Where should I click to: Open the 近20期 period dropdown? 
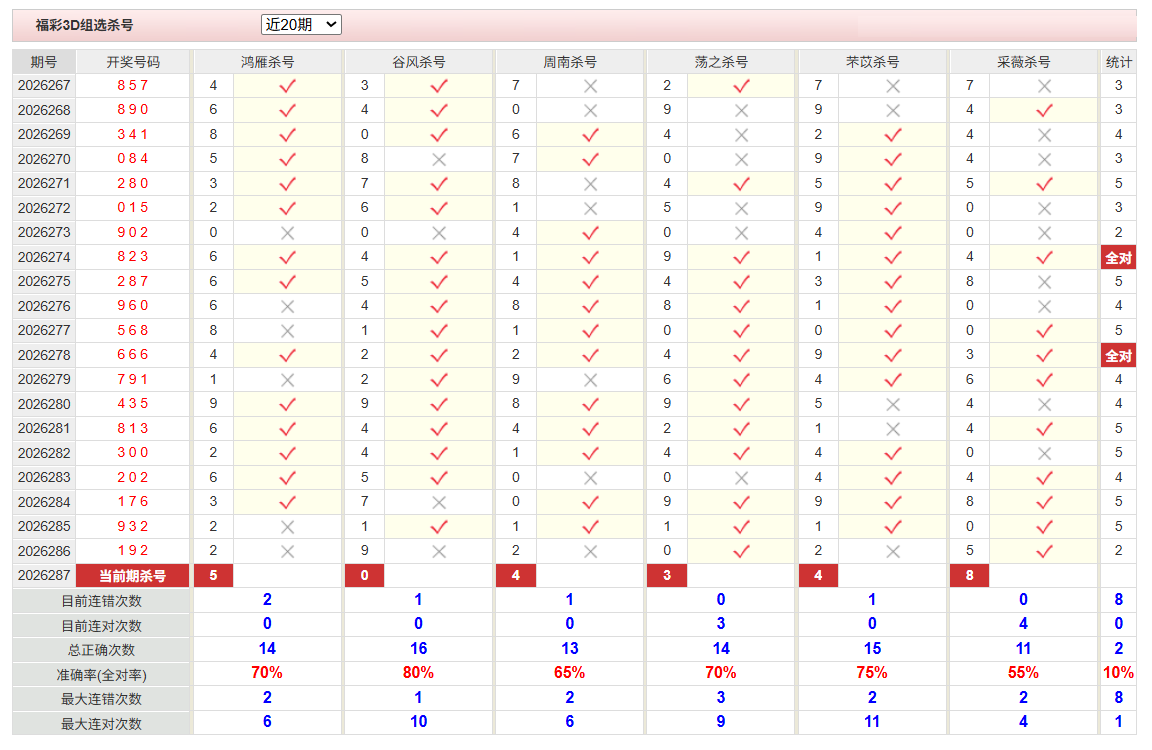pyautogui.click(x=301, y=25)
